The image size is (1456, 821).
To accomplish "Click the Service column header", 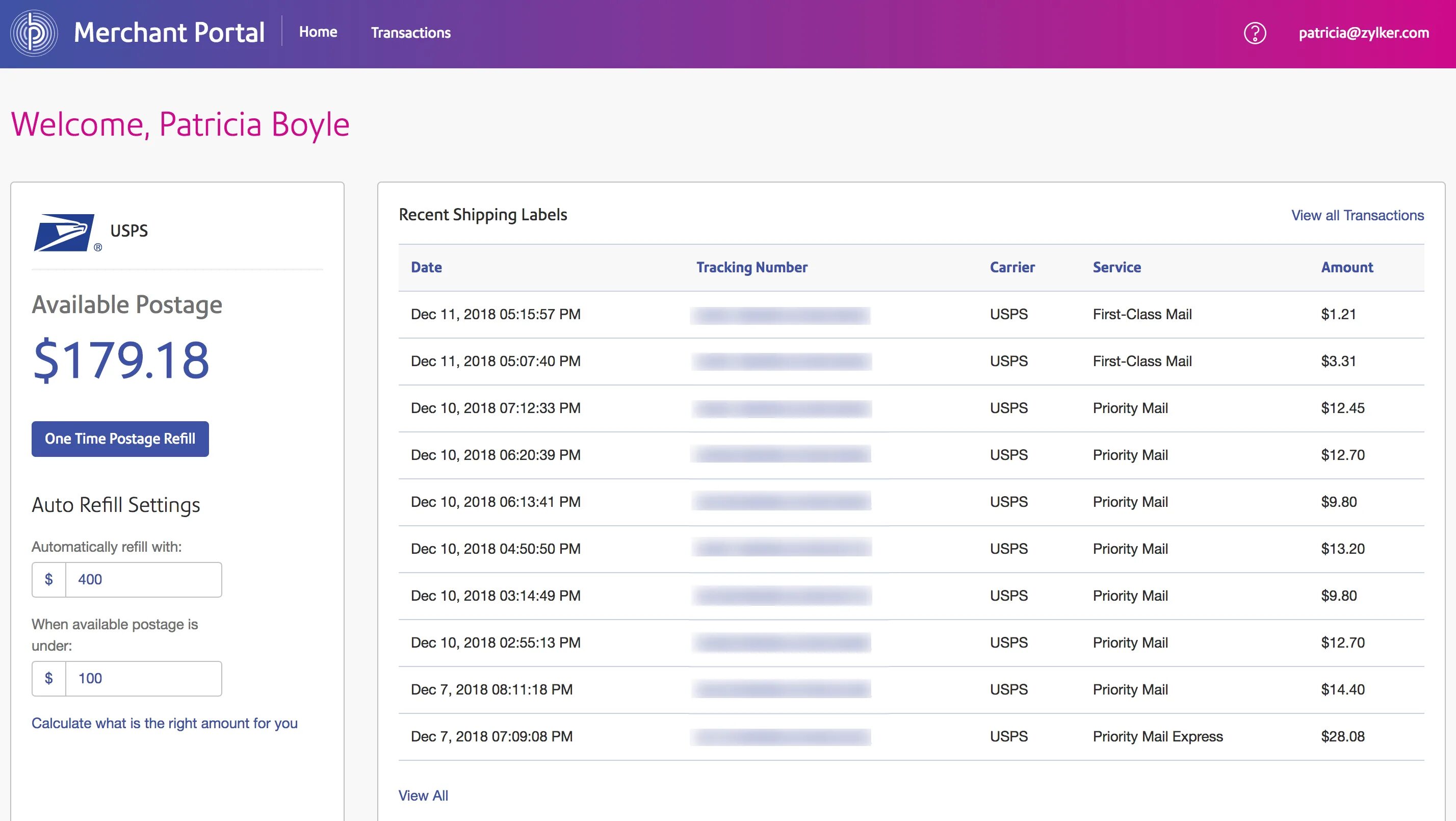I will click(1116, 267).
